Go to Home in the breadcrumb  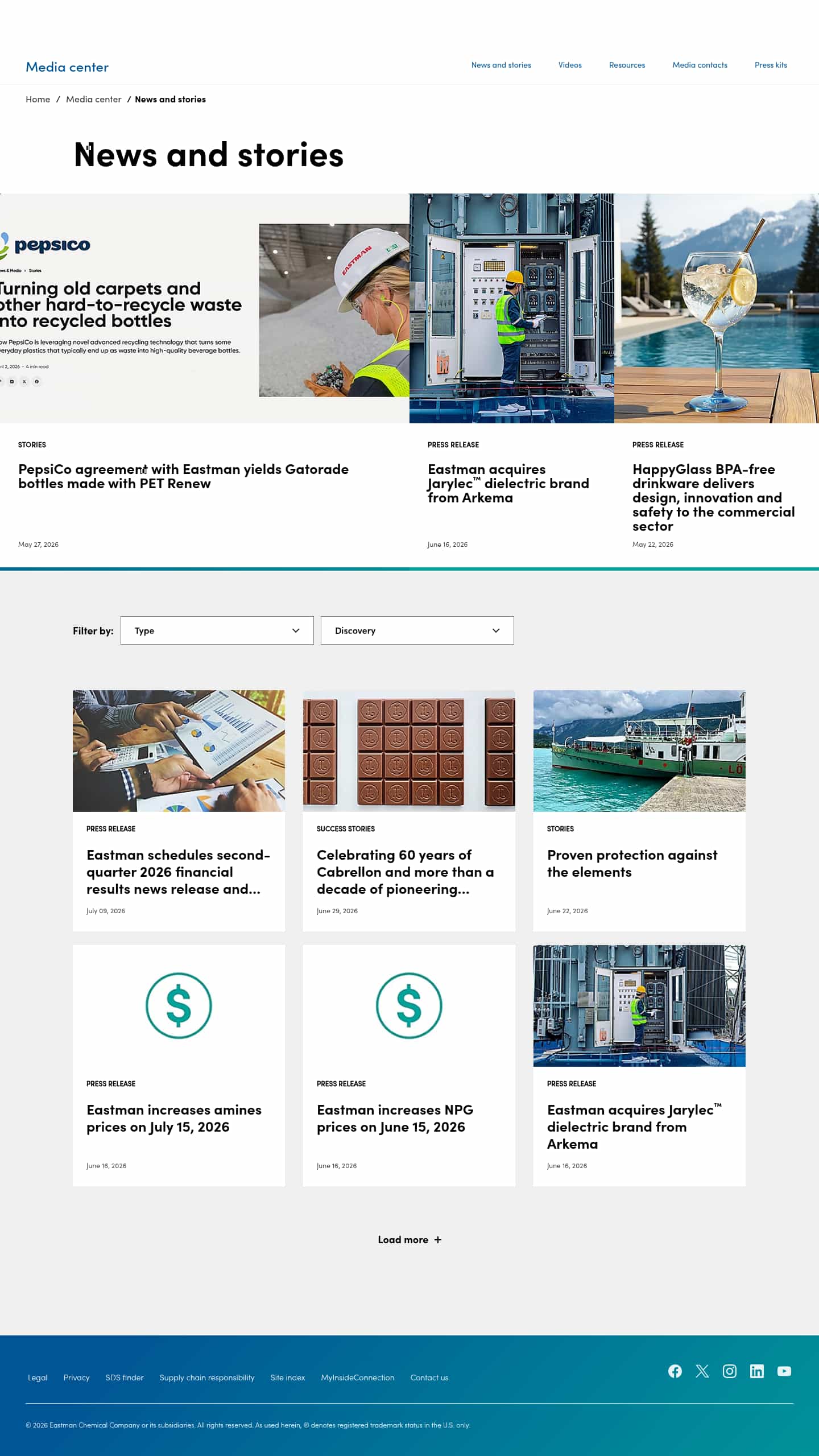click(x=38, y=99)
